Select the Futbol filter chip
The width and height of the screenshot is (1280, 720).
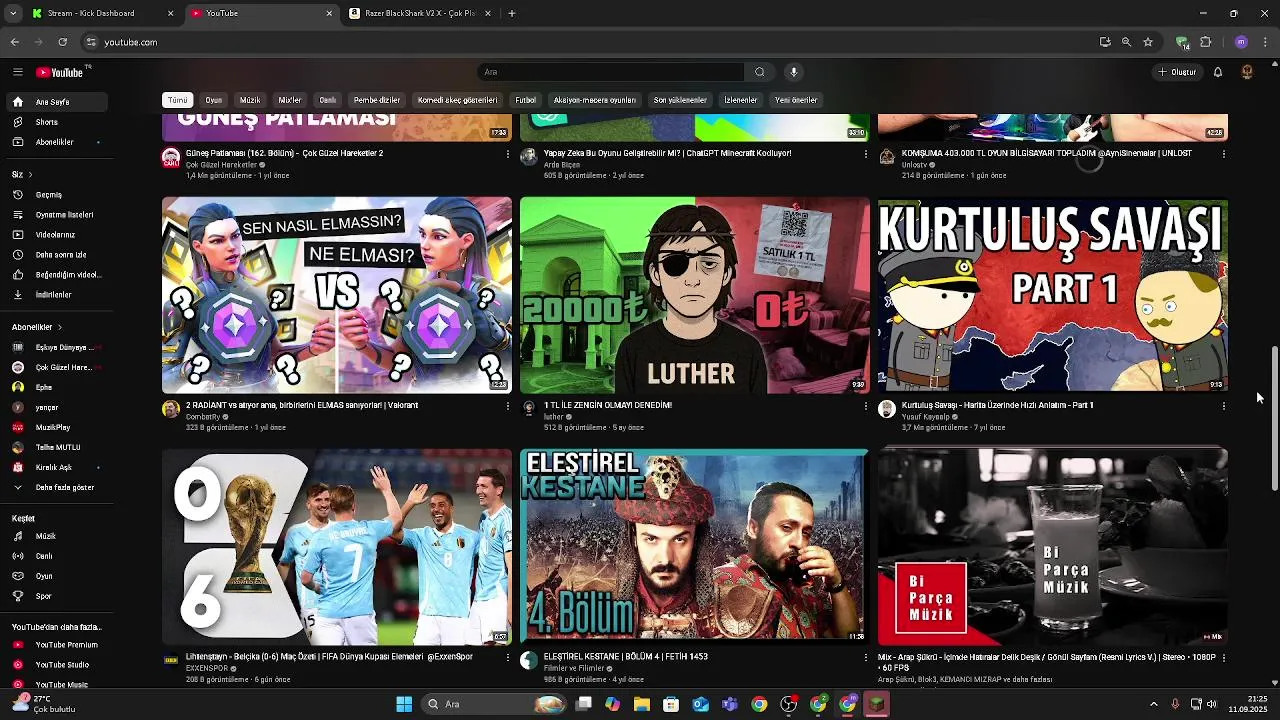[x=526, y=100]
